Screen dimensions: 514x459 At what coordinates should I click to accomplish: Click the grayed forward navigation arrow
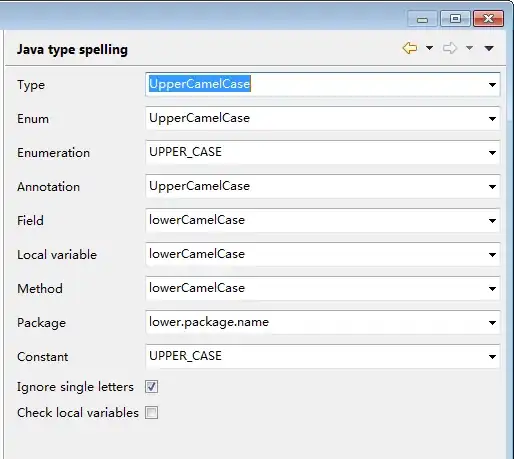[x=450, y=48]
